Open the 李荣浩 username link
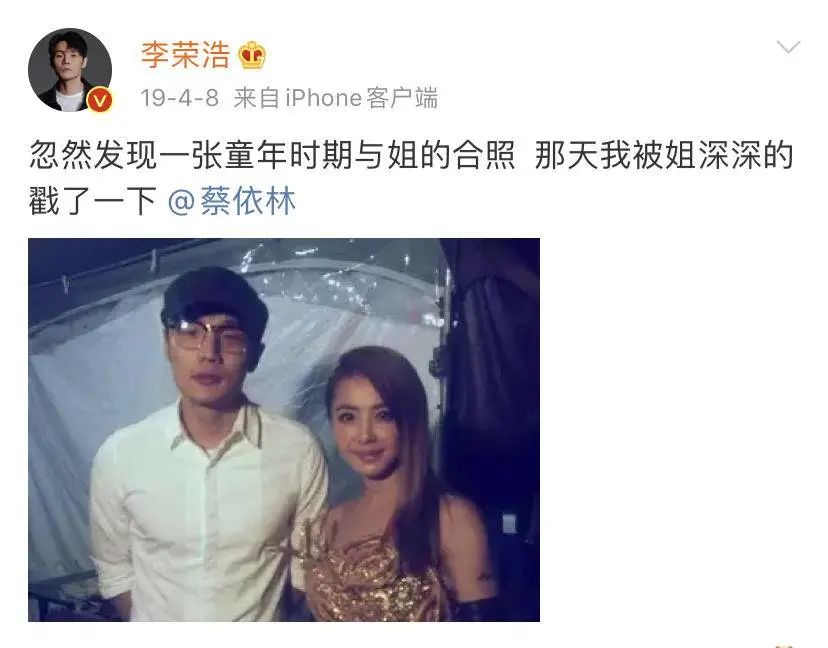The image size is (828, 648). [185, 55]
